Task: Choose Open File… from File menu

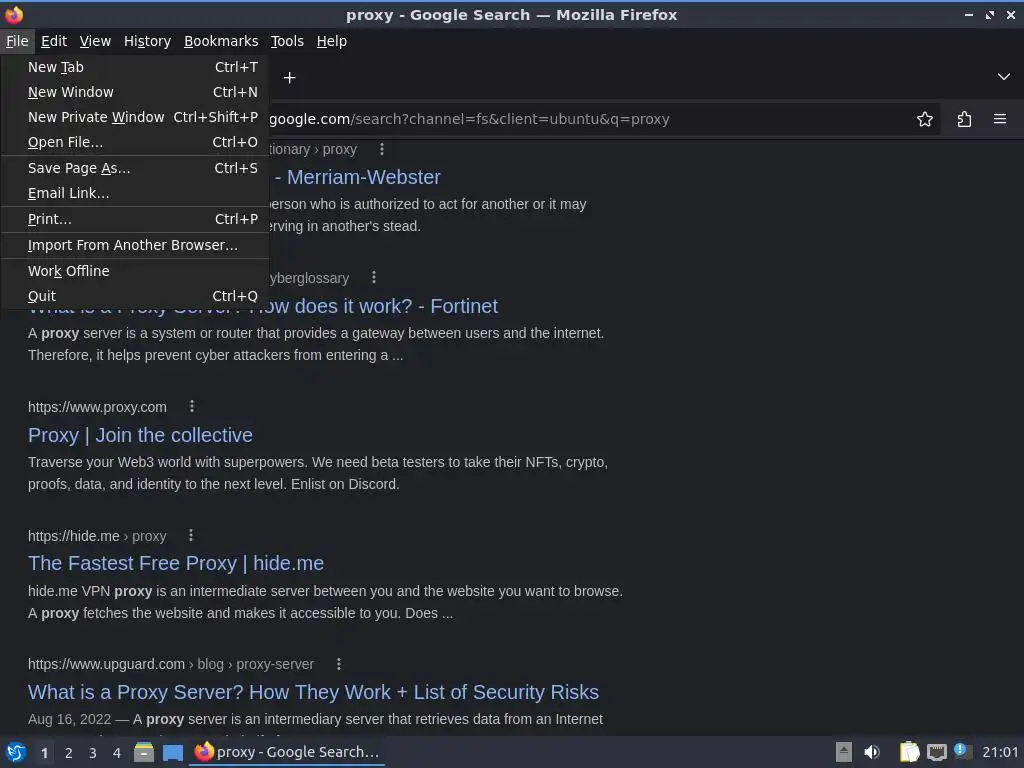Action: (x=135, y=142)
